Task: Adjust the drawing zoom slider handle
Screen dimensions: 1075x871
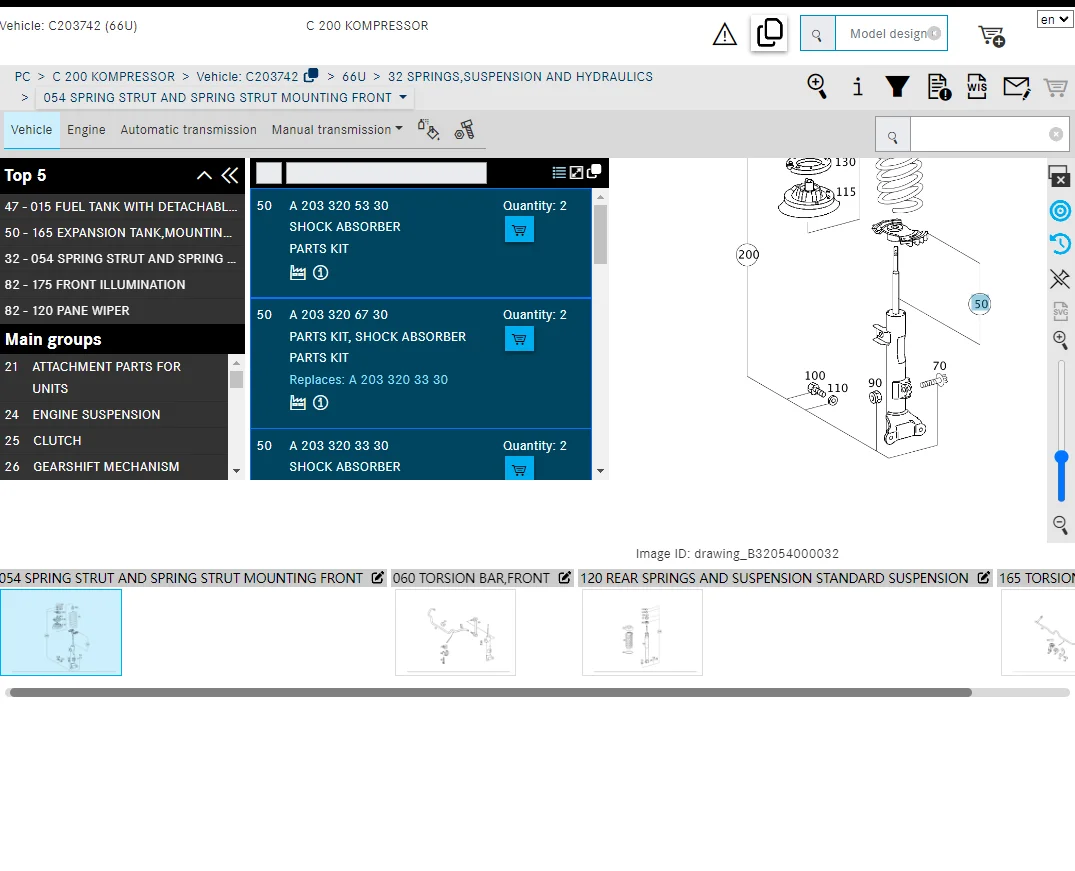Action: (1061, 457)
